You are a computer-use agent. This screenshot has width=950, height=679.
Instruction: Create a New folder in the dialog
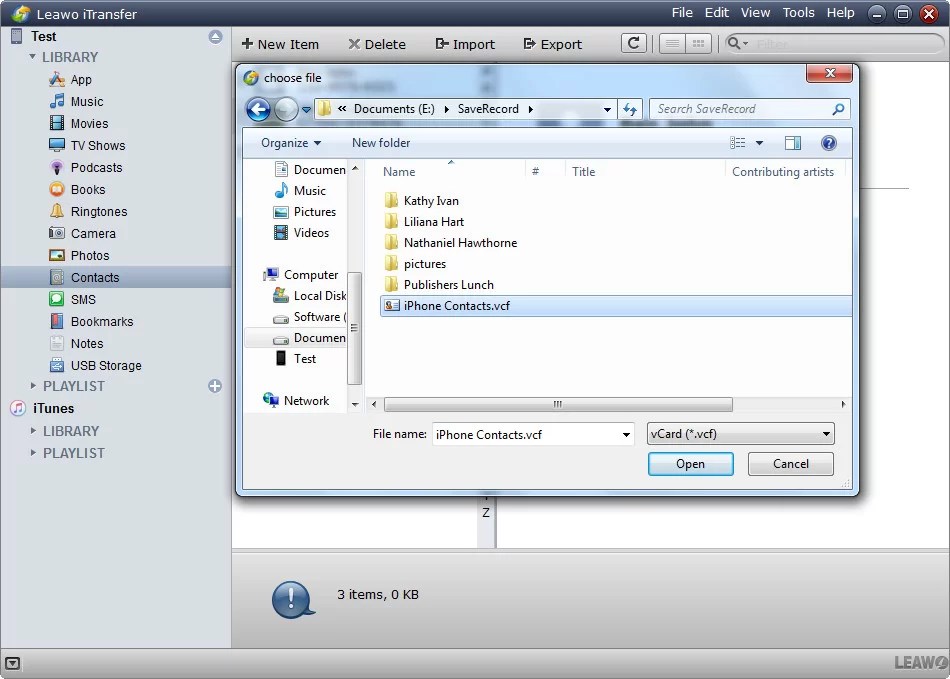pyautogui.click(x=380, y=143)
